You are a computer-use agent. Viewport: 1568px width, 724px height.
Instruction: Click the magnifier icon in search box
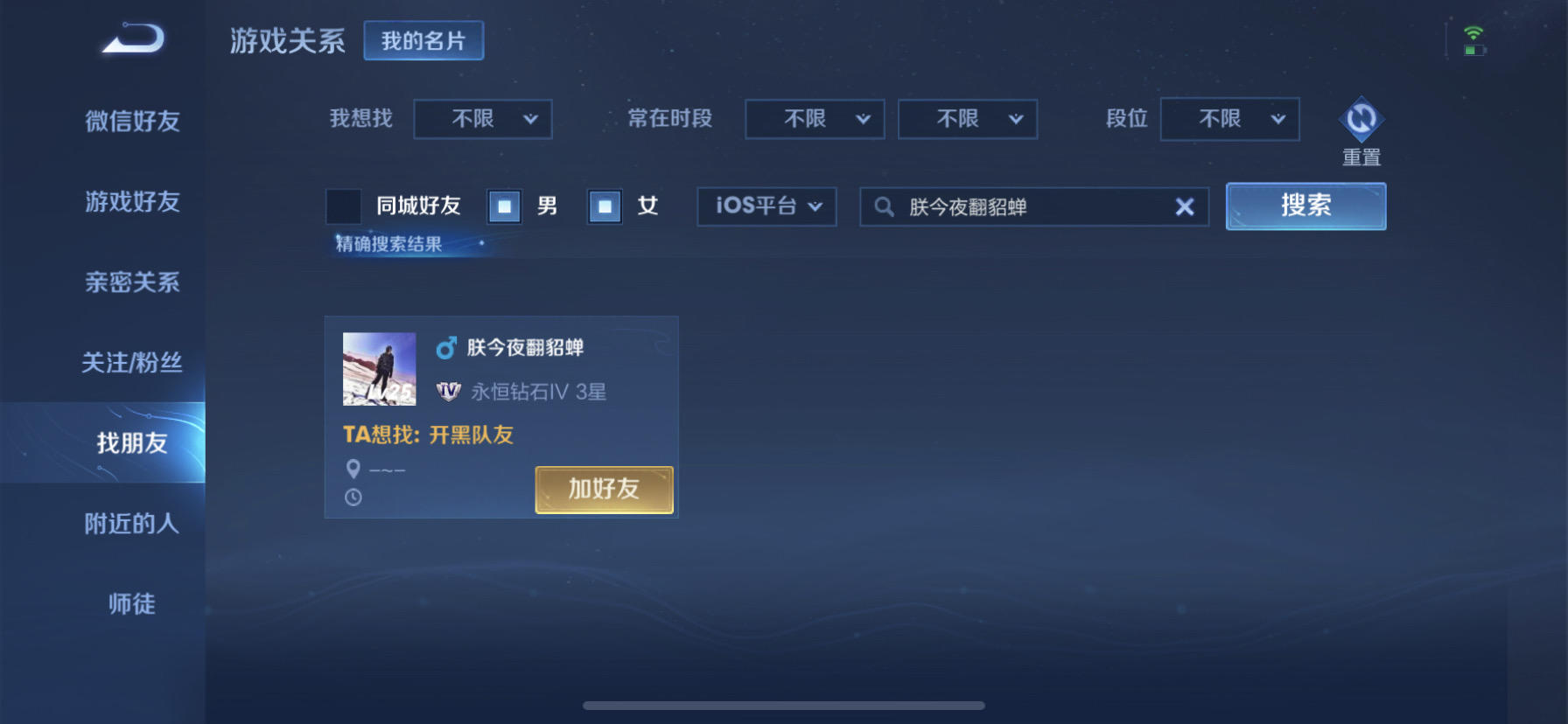(884, 207)
